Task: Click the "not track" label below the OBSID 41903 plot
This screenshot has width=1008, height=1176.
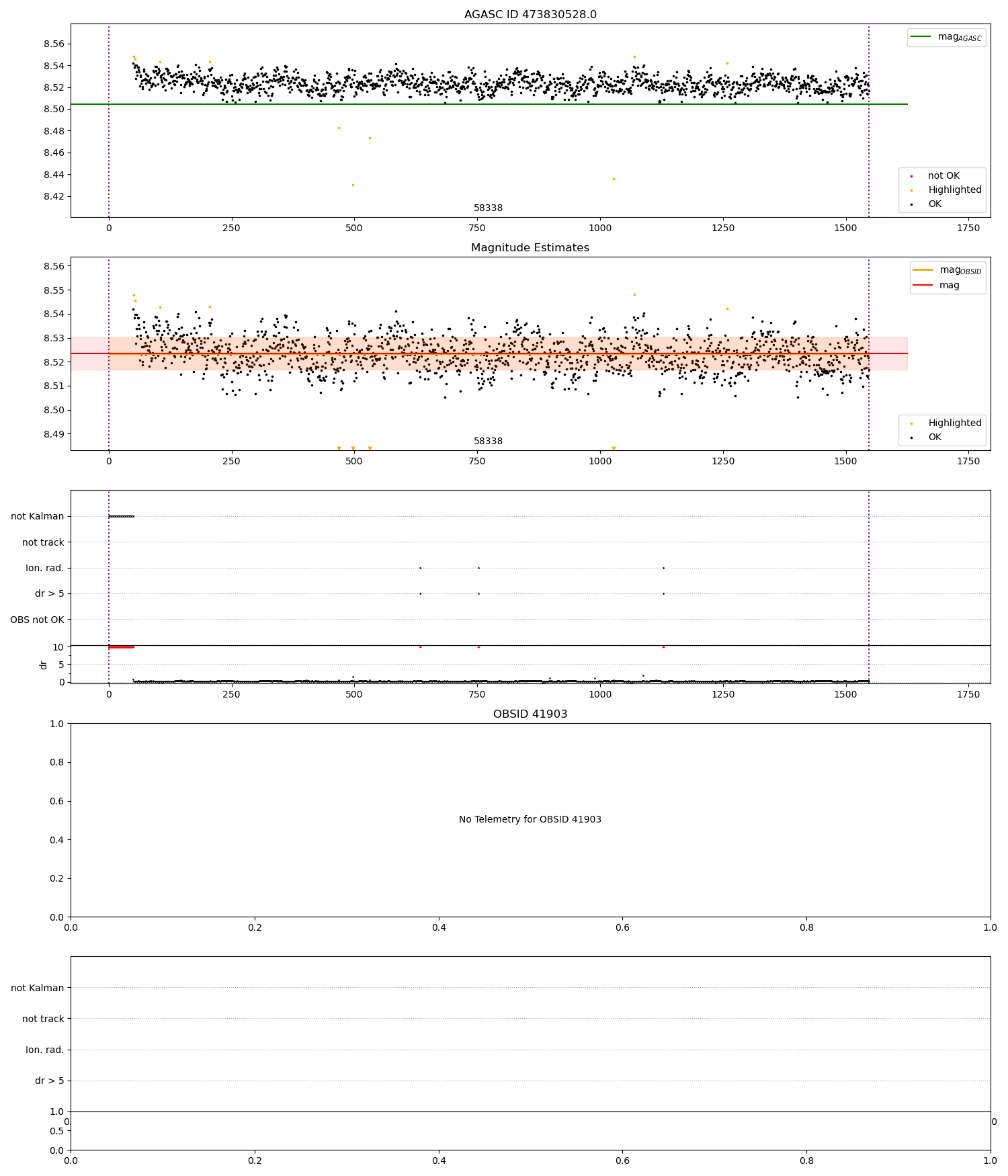Action: point(43,1019)
